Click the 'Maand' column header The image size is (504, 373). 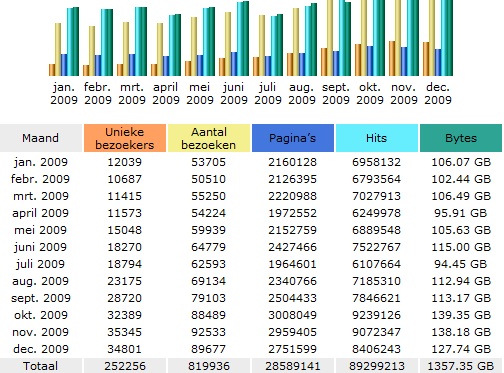pos(41,138)
